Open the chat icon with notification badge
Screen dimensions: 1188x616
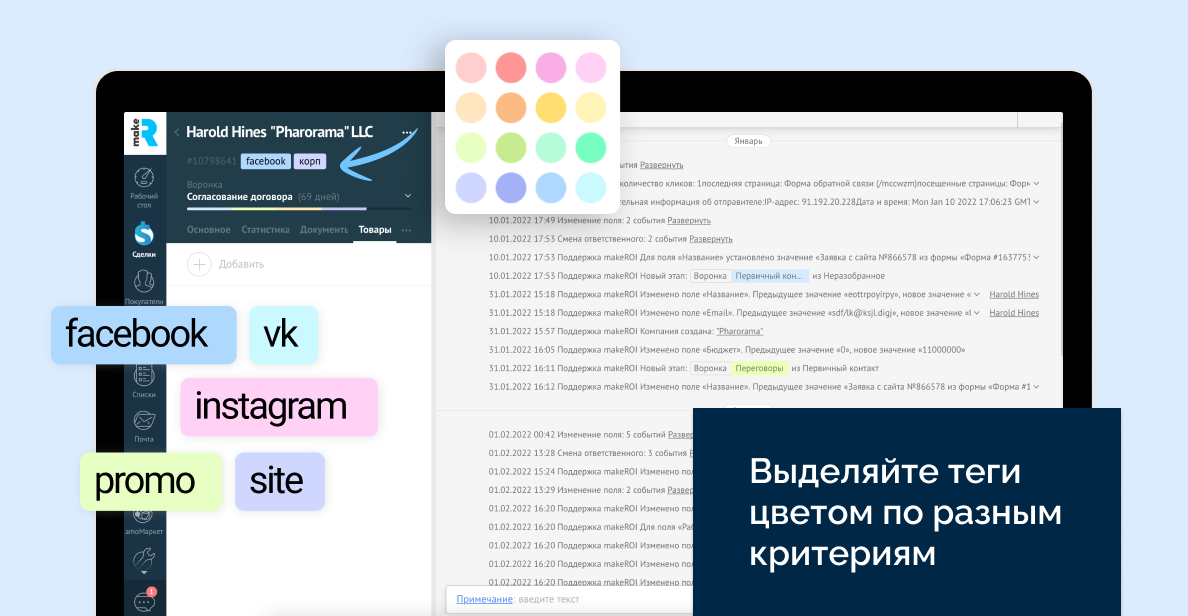pyautogui.click(x=145, y=600)
